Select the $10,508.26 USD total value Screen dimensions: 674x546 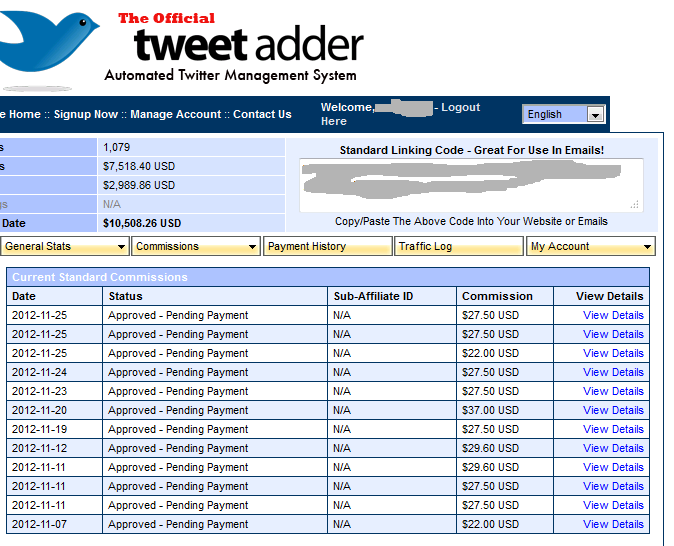point(142,223)
